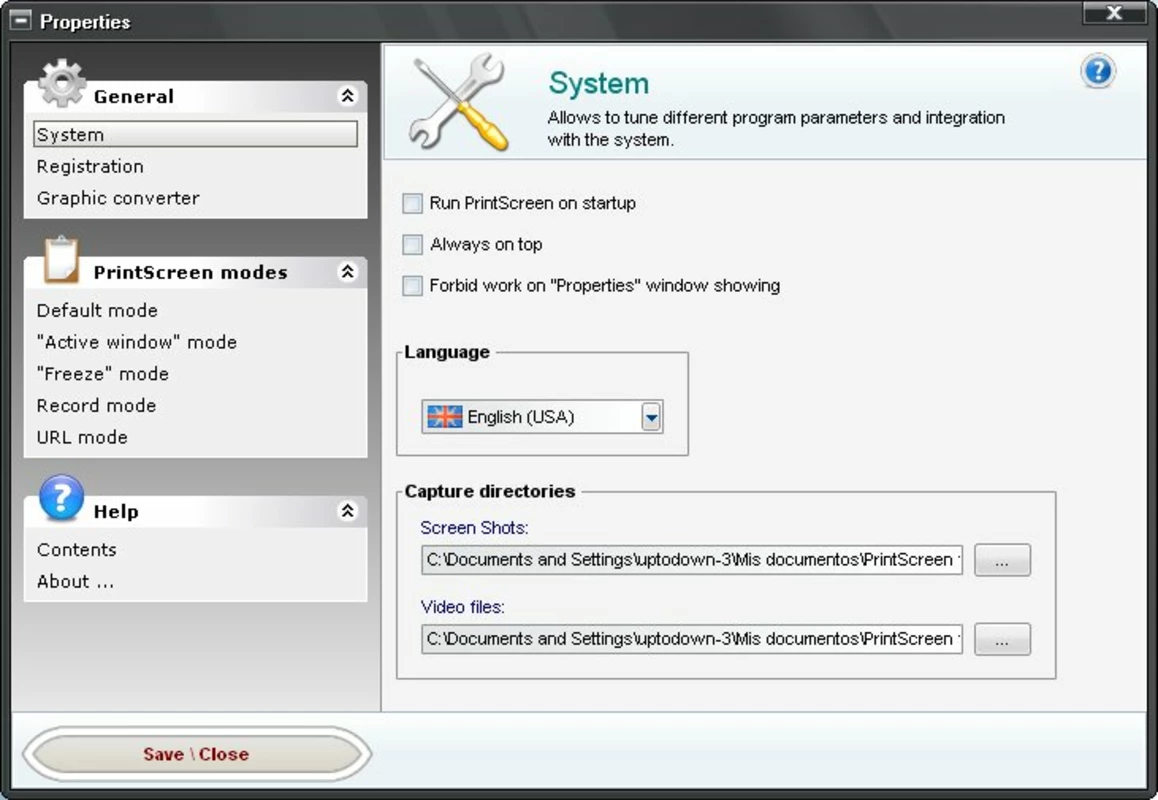The height and width of the screenshot is (800, 1158).
Task: Select Default mode settings
Action: (97, 310)
